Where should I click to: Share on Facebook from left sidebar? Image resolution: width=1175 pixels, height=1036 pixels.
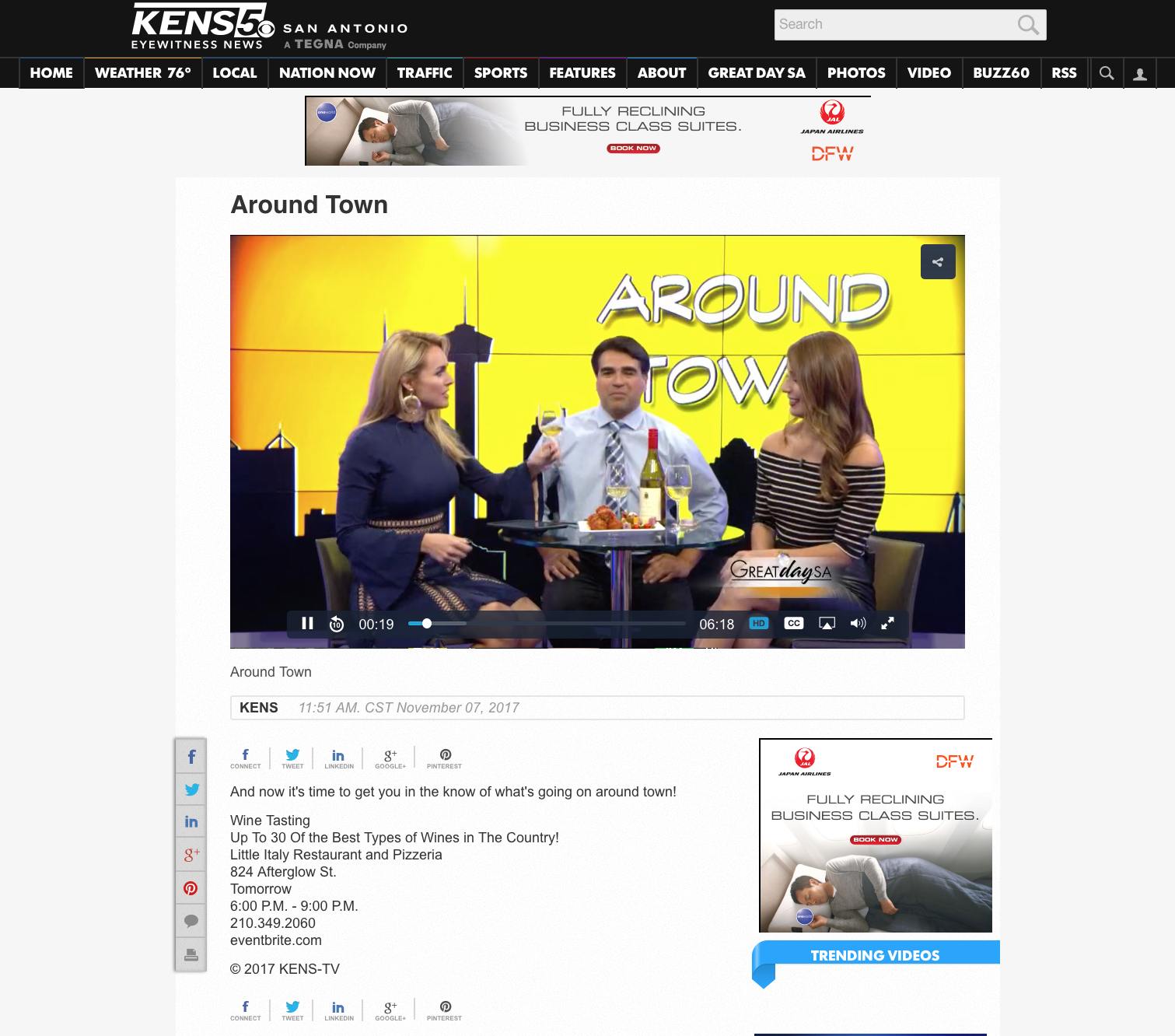[x=191, y=756]
